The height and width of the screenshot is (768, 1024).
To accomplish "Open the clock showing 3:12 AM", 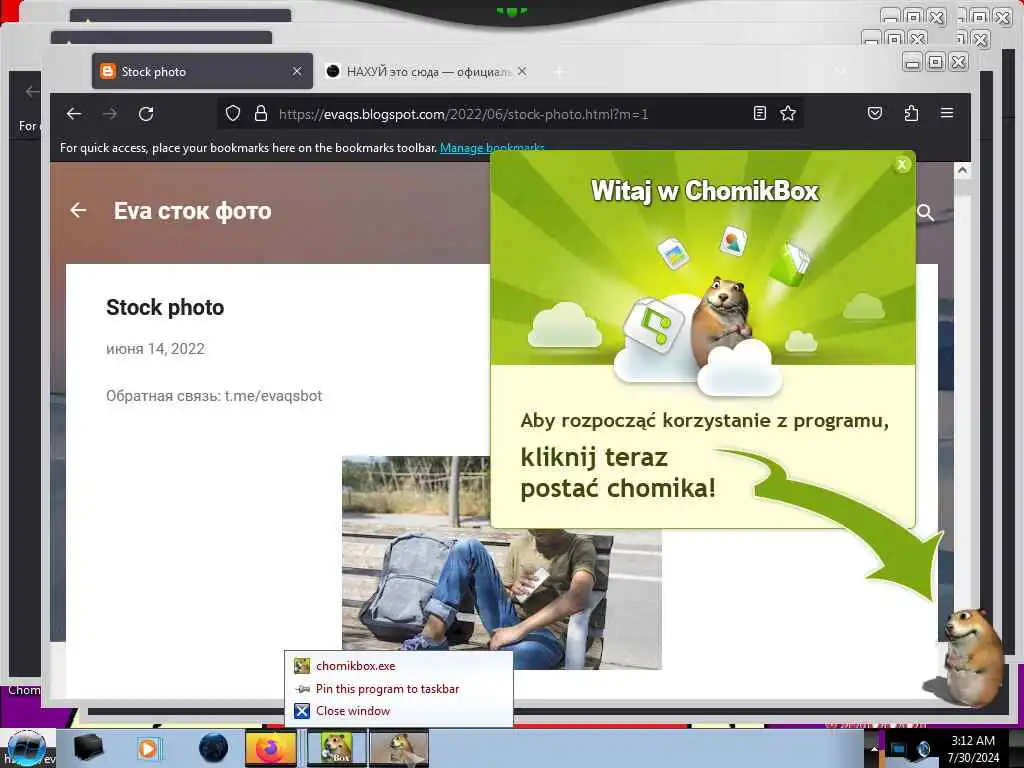I will tap(973, 749).
